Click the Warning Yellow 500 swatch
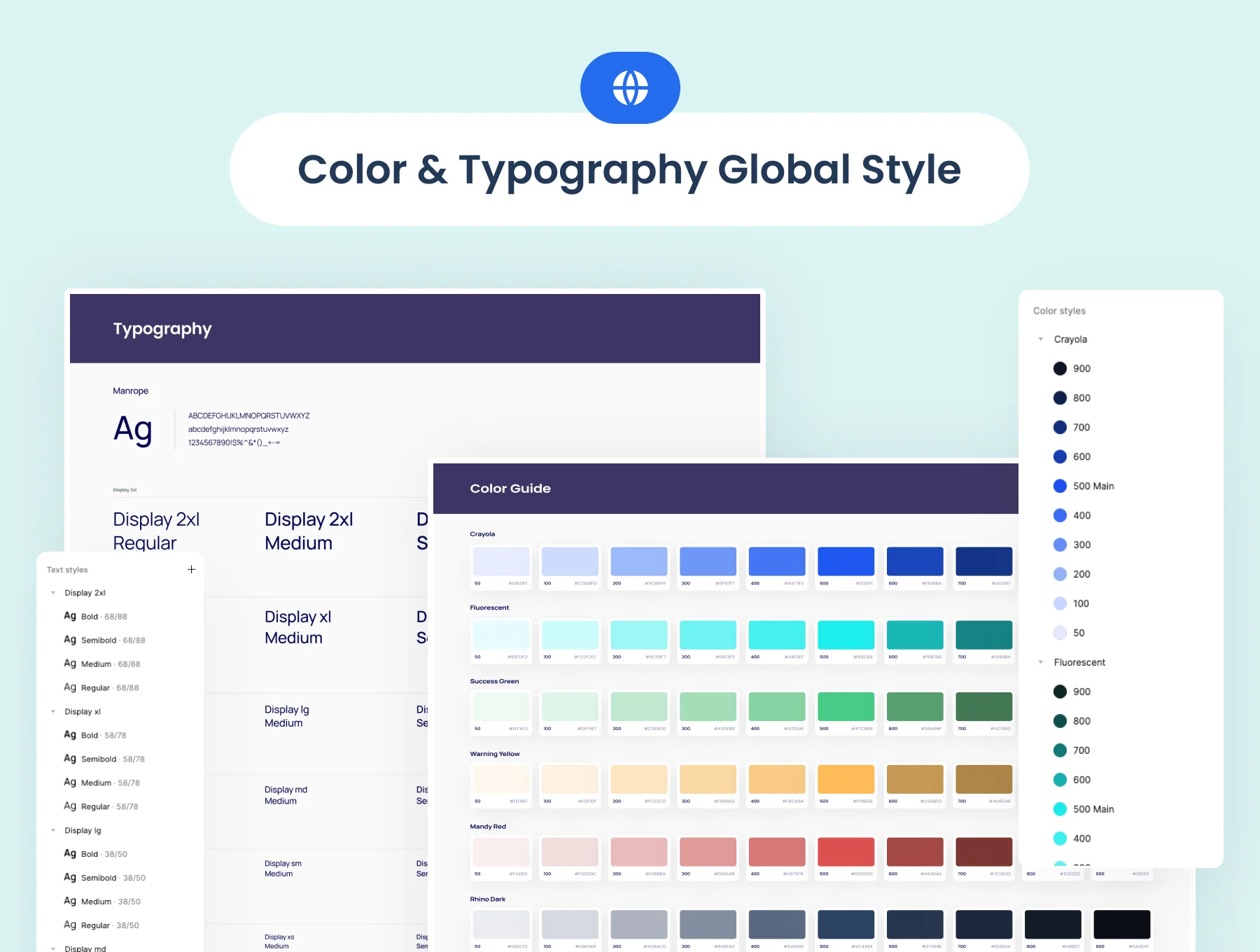This screenshot has height=952, width=1260. (x=846, y=778)
